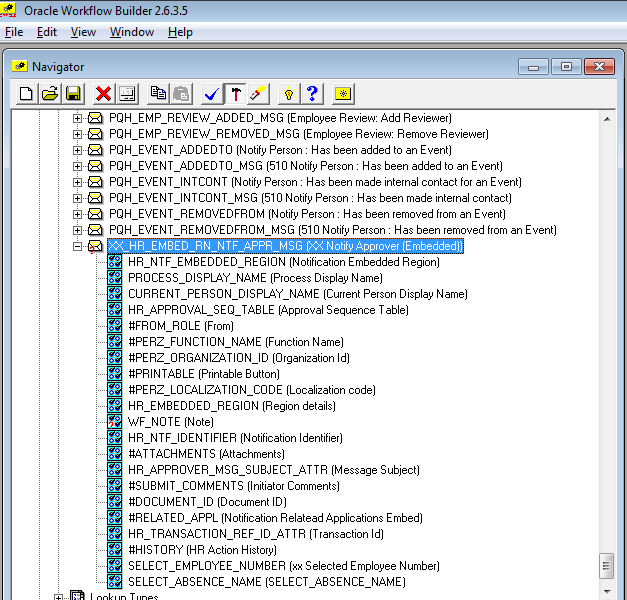The height and width of the screenshot is (600, 627).
Task: Select #SUBMIT_COMMENTS (Initiator Comments) item
Action: coord(234,486)
